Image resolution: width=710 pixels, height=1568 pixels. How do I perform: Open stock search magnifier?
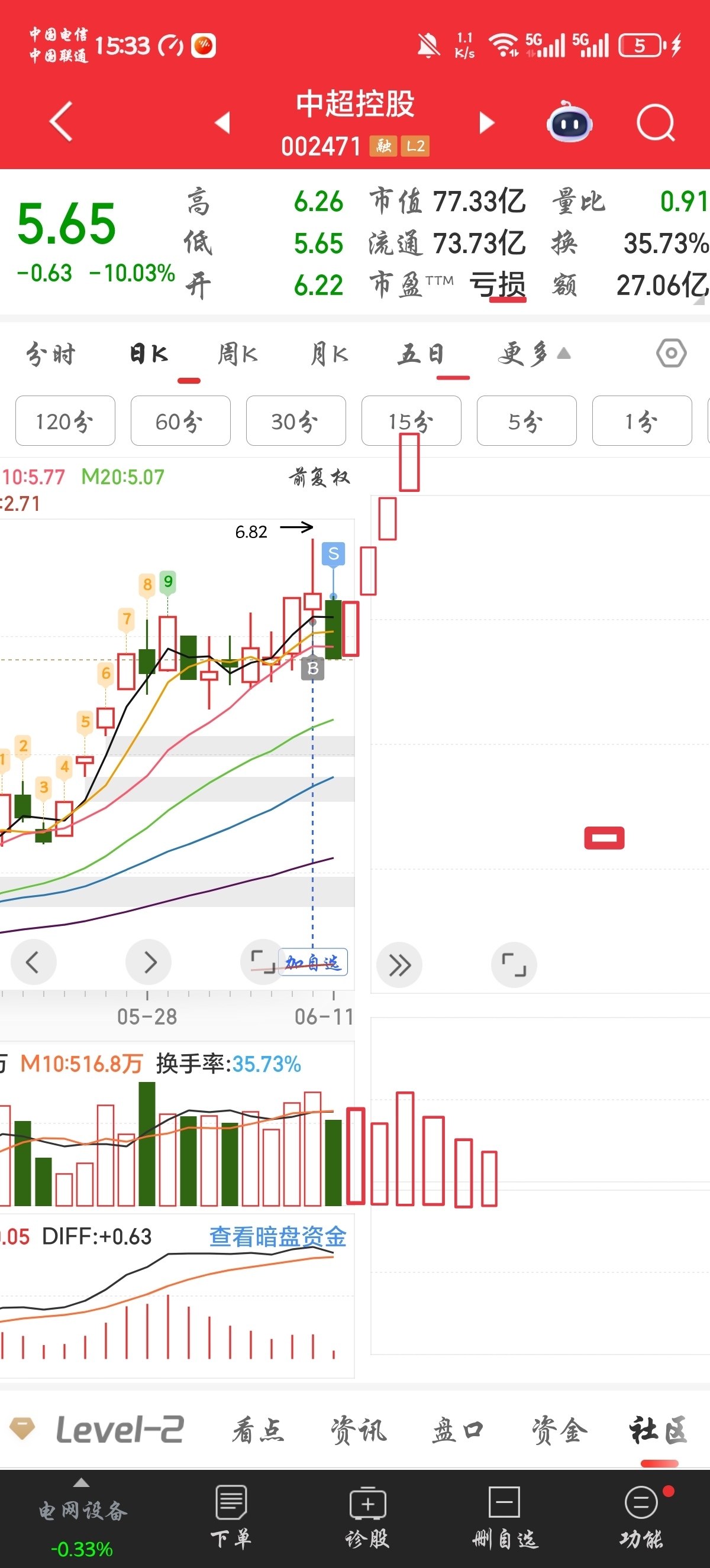coord(656,122)
